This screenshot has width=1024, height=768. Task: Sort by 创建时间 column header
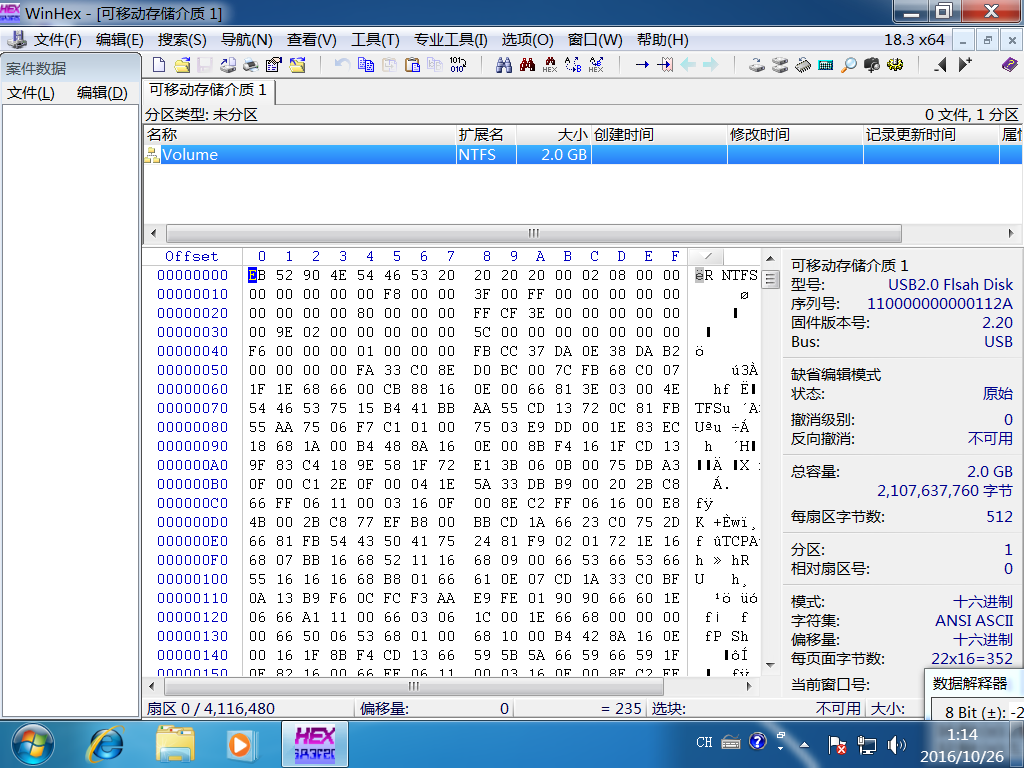pyautogui.click(x=659, y=135)
